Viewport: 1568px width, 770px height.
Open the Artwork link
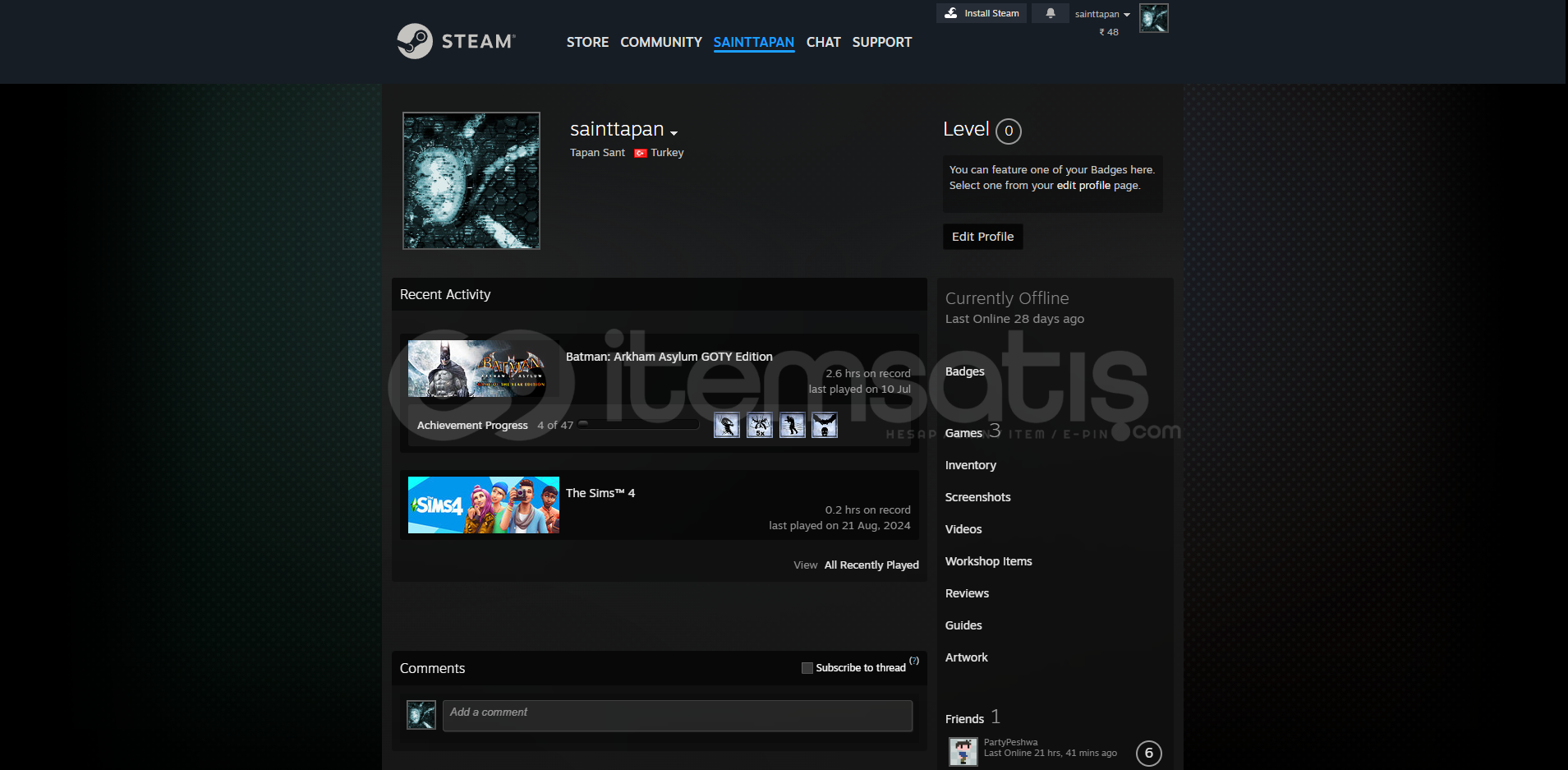pyautogui.click(x=966, y=657)
